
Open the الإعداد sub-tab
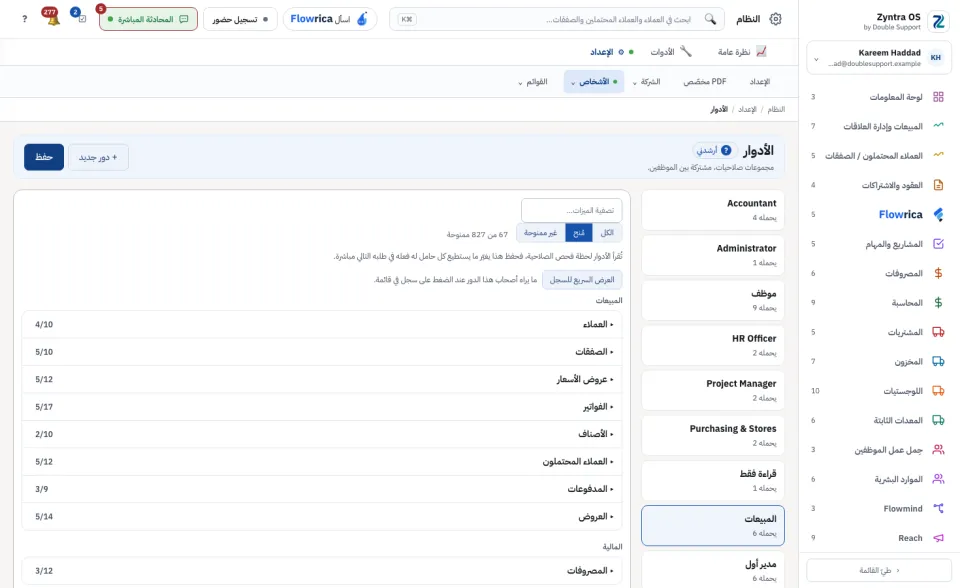(x=759, y=81)
